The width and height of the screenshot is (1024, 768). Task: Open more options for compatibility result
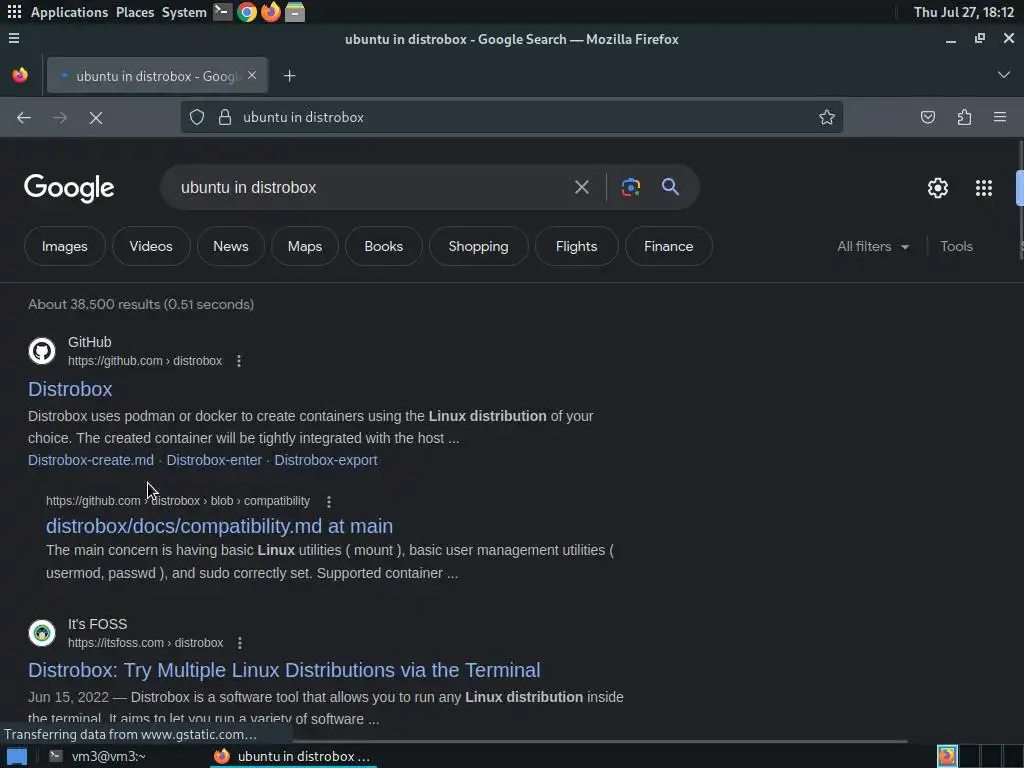coord(328,501)
